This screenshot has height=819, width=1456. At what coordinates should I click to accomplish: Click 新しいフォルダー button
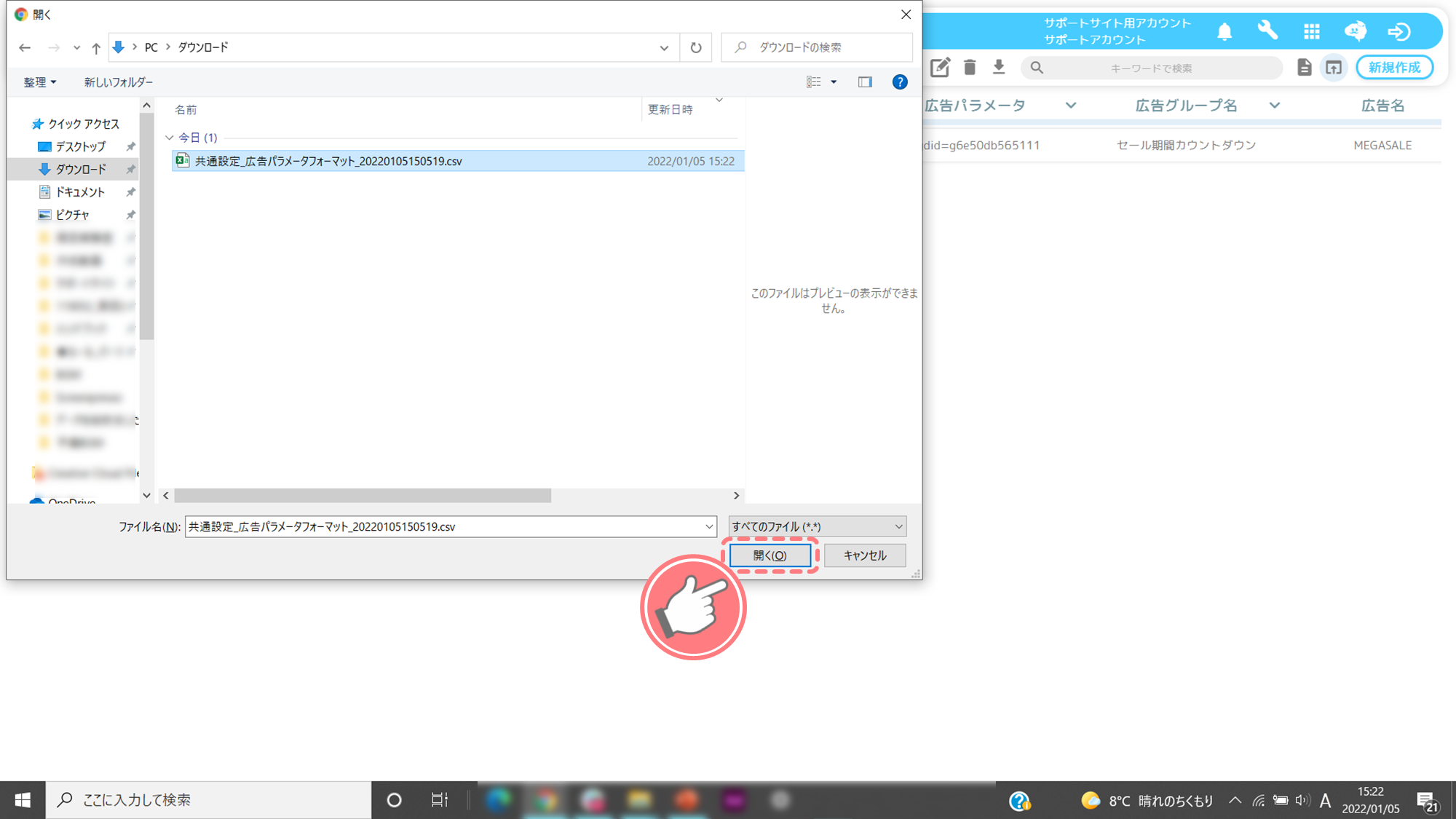118,82
